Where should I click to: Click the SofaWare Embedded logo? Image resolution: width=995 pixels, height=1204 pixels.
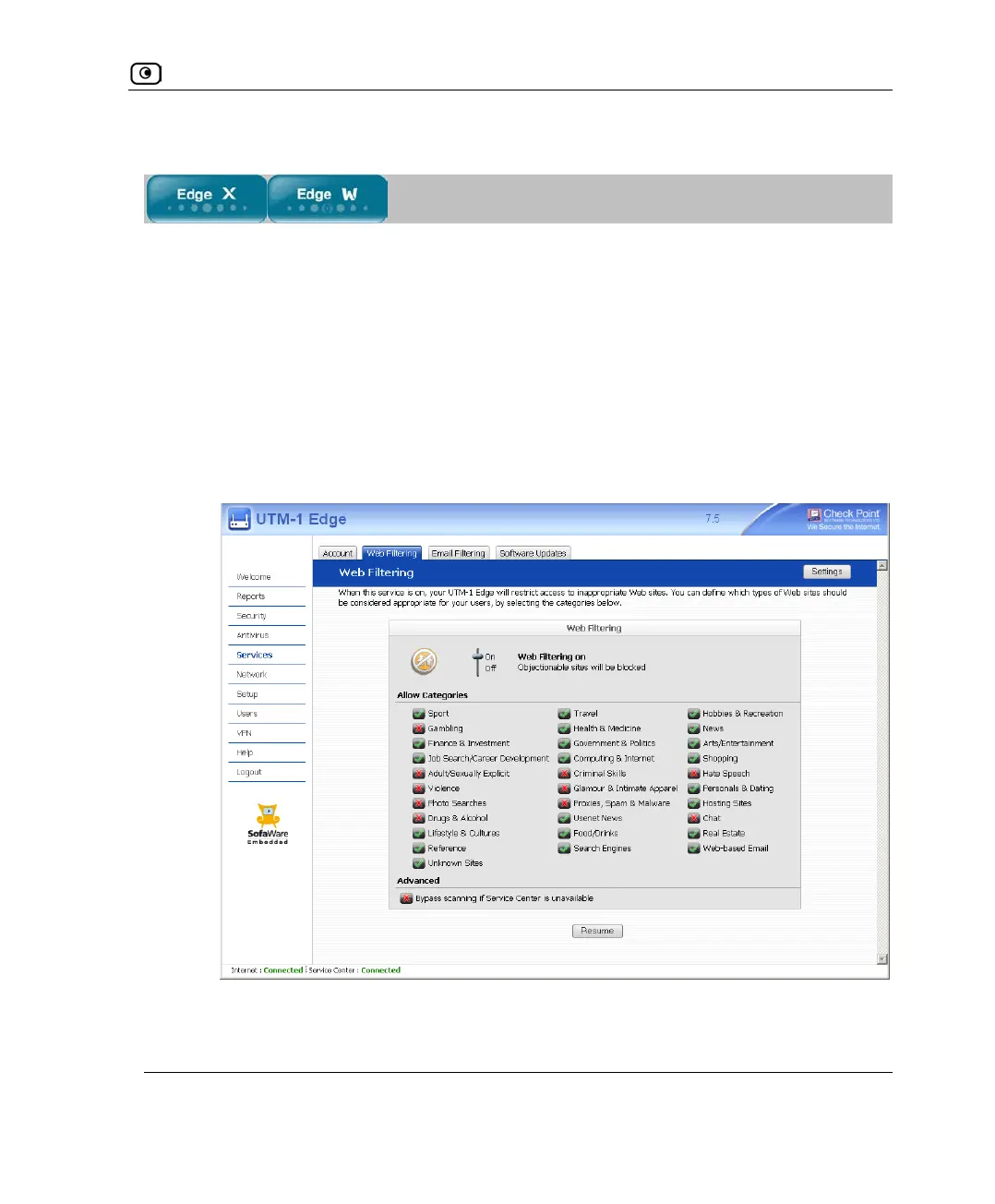268,824
